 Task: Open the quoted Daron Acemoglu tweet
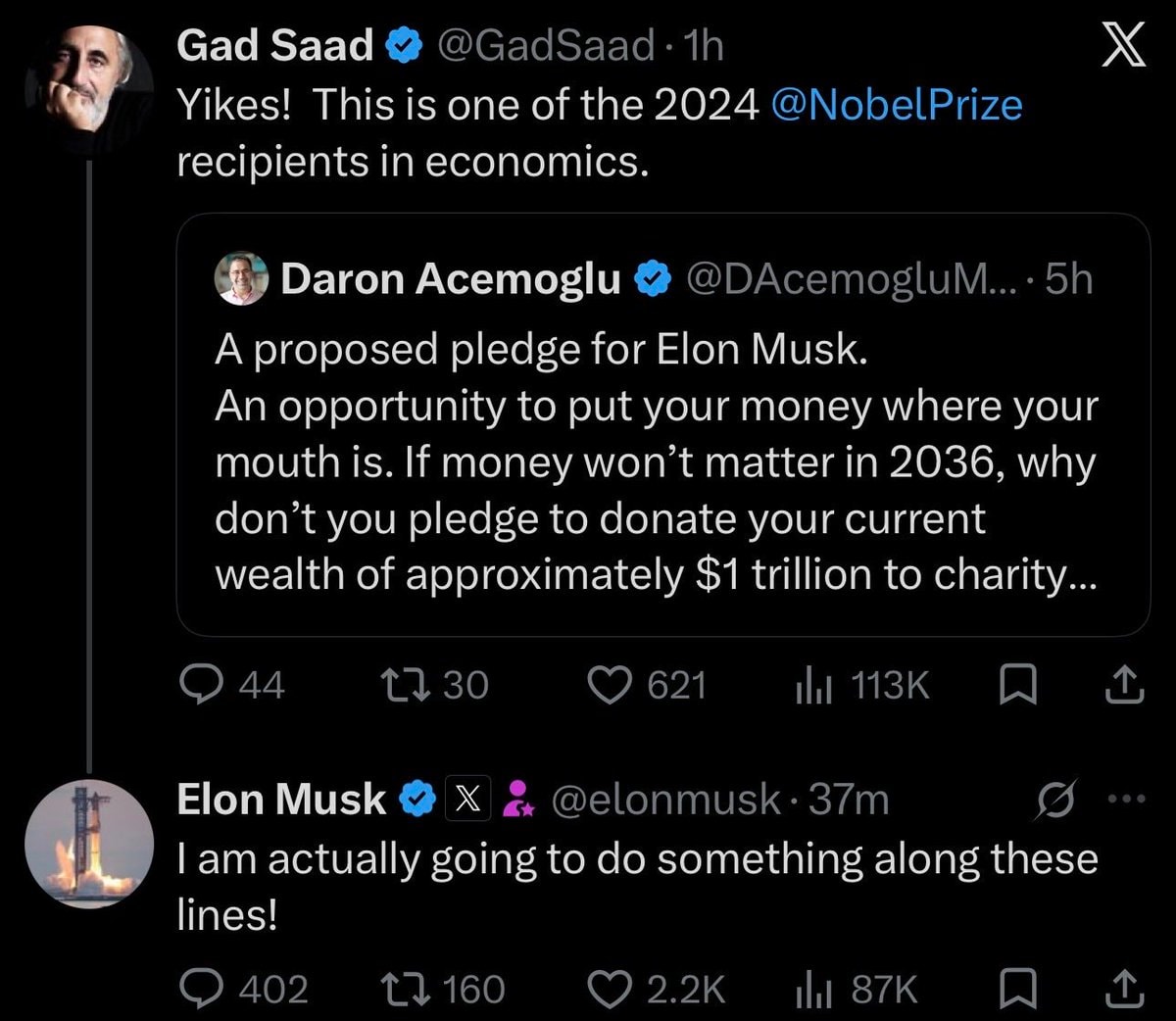[662, 425]
